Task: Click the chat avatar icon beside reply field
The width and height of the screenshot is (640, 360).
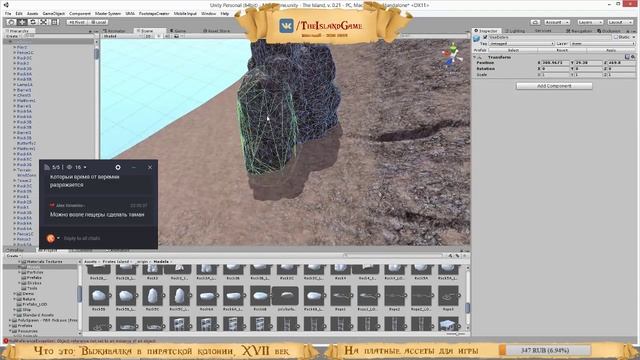Action: point(51,238)
